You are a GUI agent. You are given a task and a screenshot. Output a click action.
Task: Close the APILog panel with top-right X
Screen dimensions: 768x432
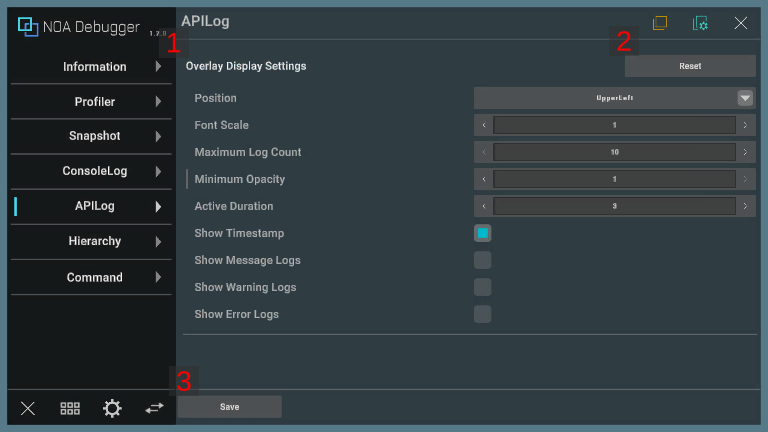[x=741, y=23]
